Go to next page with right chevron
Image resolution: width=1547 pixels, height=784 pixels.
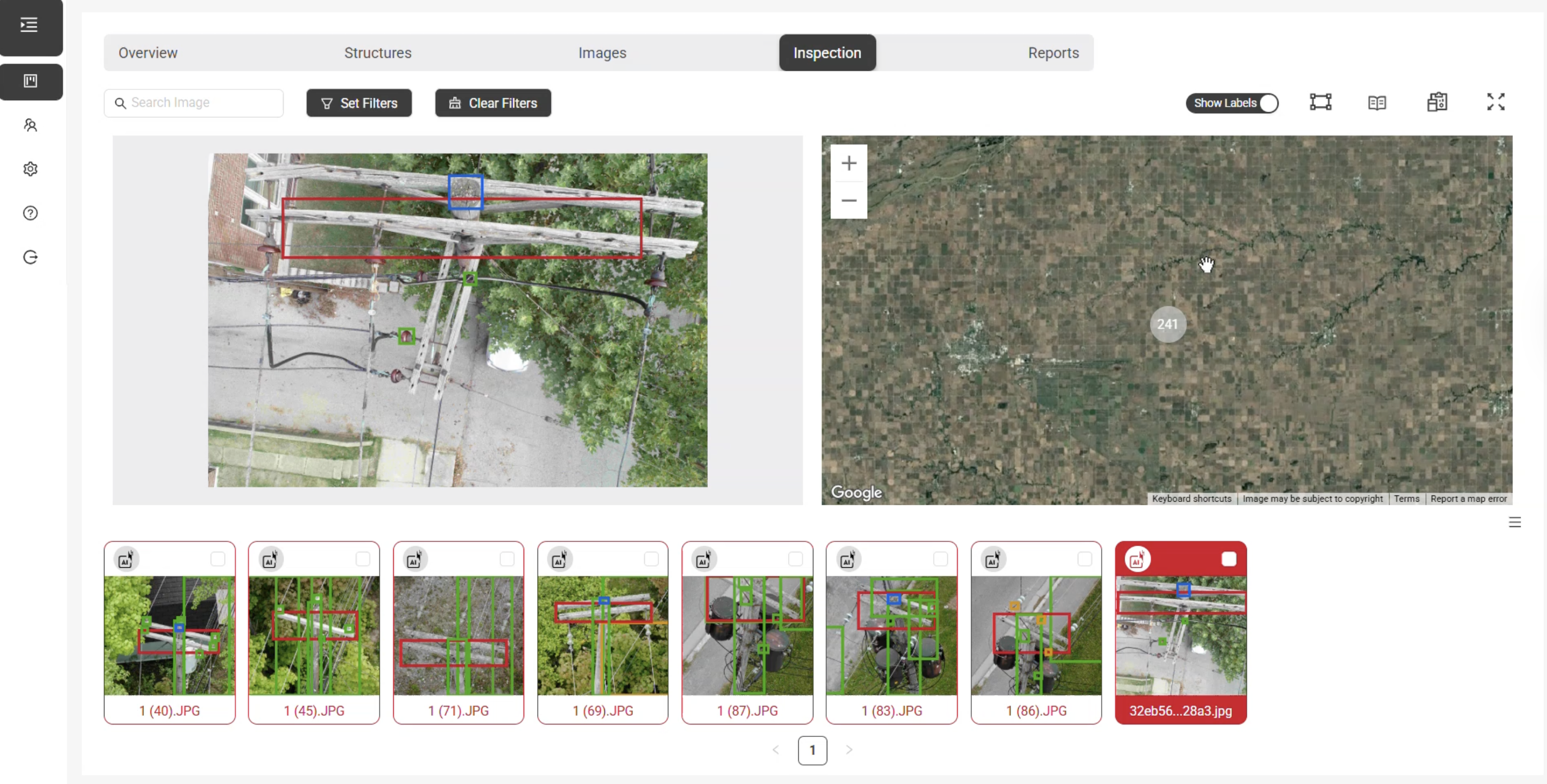849,750
